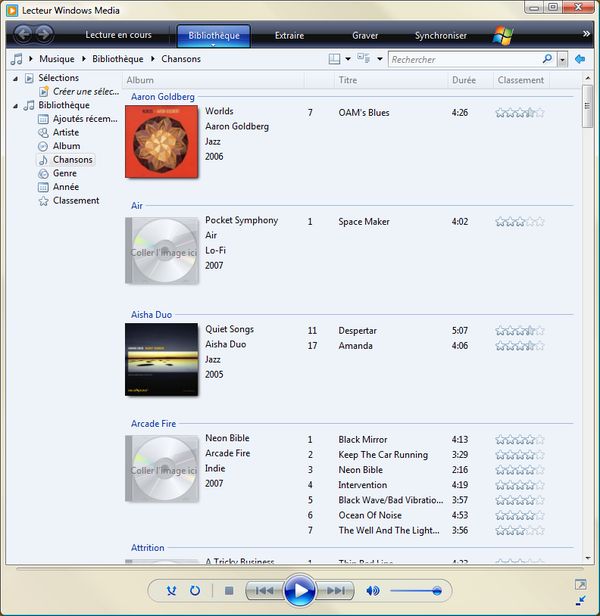
Task: Click the Back navigation arrow
Action: pos(22,35)
